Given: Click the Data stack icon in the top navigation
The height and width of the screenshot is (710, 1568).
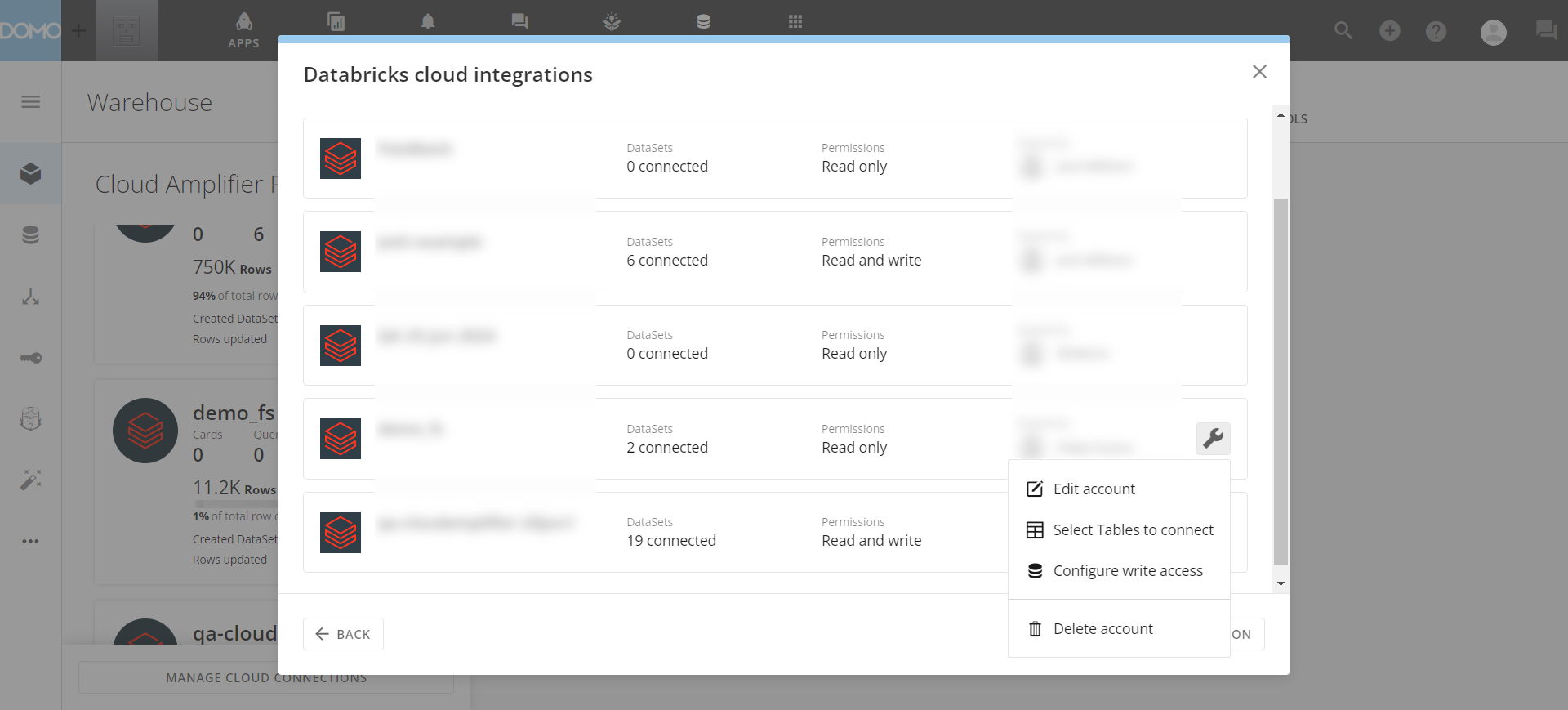Looking at the screenshot, I should 703,22.
